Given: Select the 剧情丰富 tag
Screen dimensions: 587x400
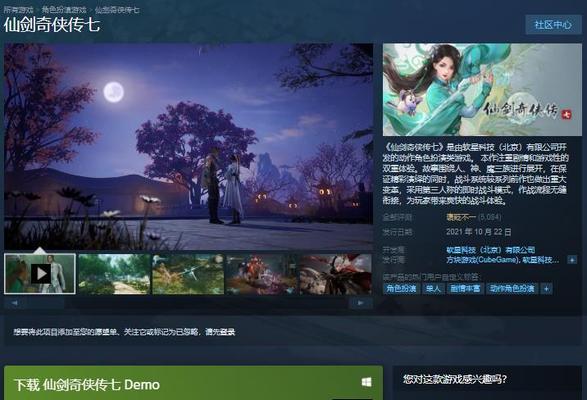Looking at the screenshot, I should (465, 288).
